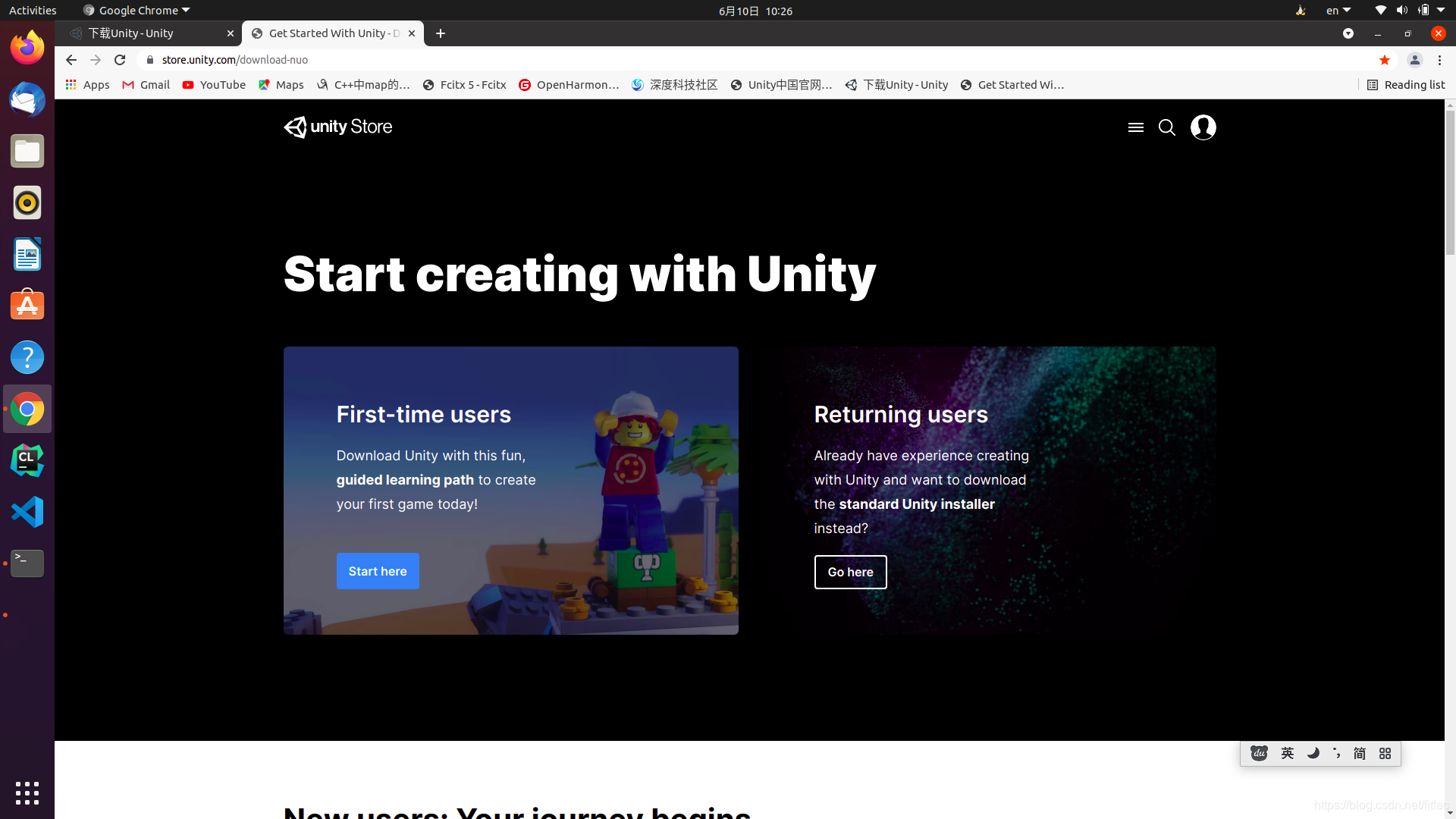Open the Unity中国官网 bookmark
The height and width of the screenshot is (819, 1456).
point(781,85)
